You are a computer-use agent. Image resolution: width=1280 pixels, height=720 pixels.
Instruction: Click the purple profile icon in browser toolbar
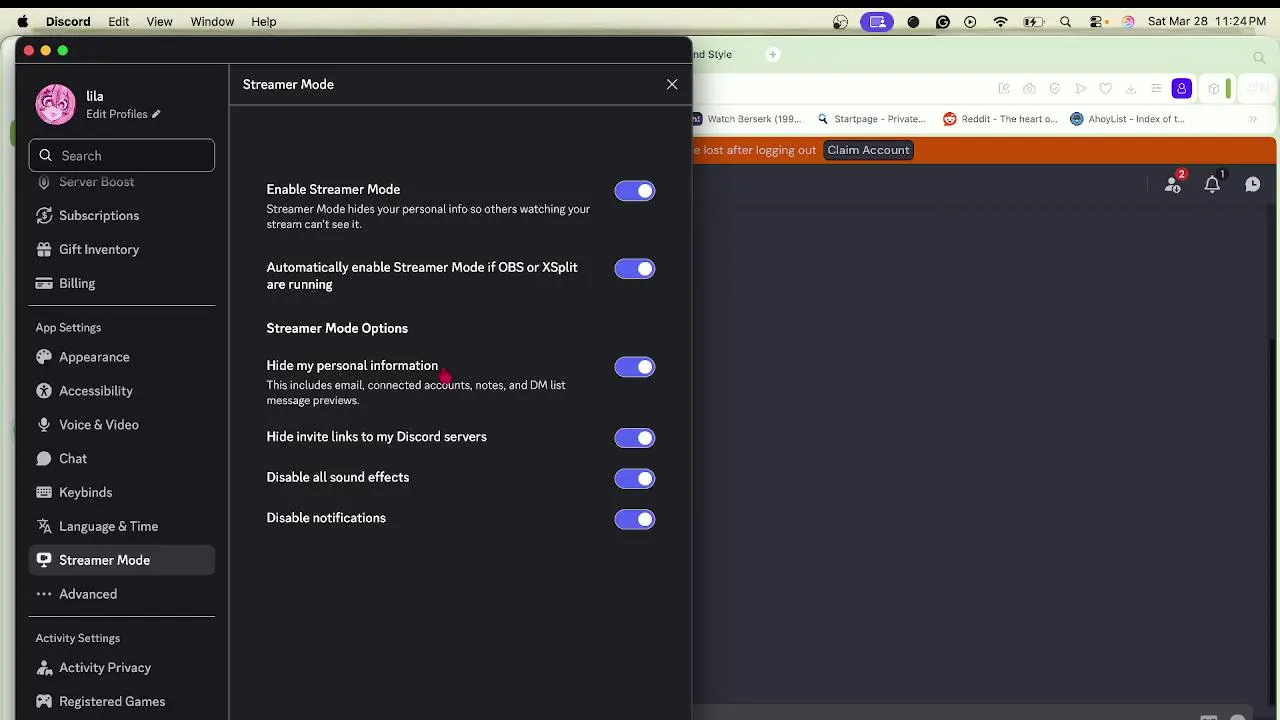tap(1182, 89)
